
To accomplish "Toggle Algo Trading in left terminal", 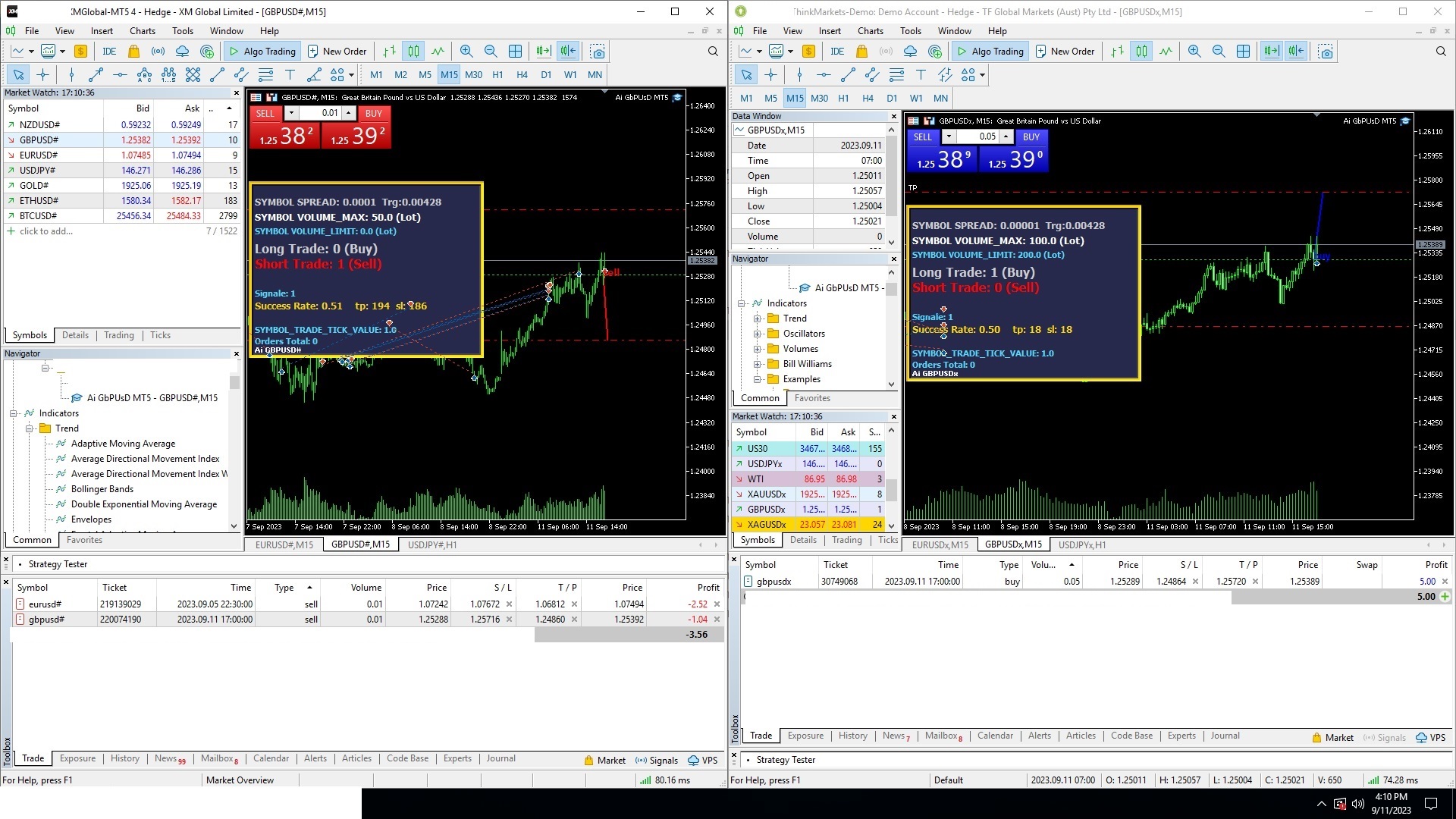I will 262,52.
